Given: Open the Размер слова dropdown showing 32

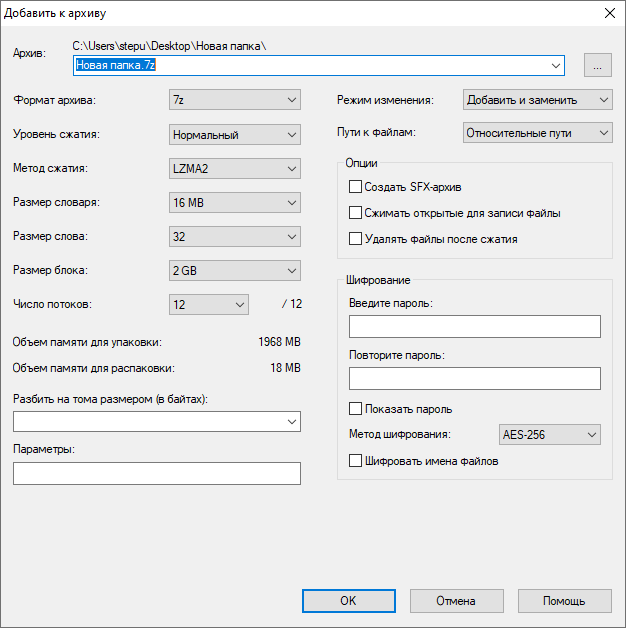Looking at the screenshot, I should point(235,237).
